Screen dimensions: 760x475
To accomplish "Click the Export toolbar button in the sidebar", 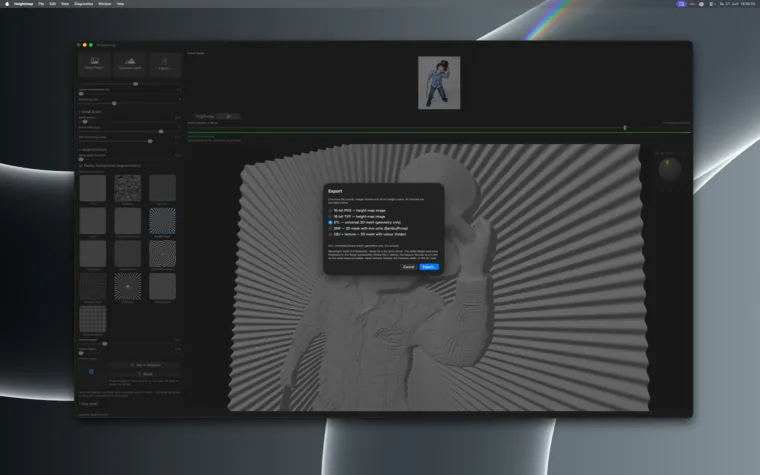I will (x=165, y=64).
